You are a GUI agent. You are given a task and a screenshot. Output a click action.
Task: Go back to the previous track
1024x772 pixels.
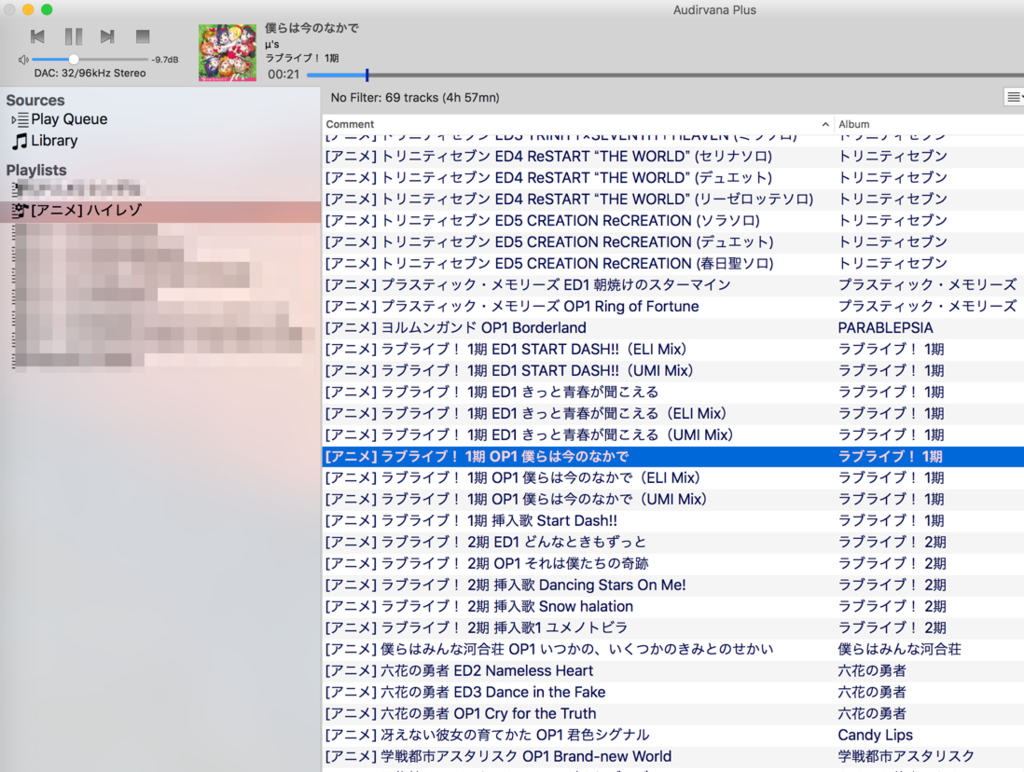38,36
